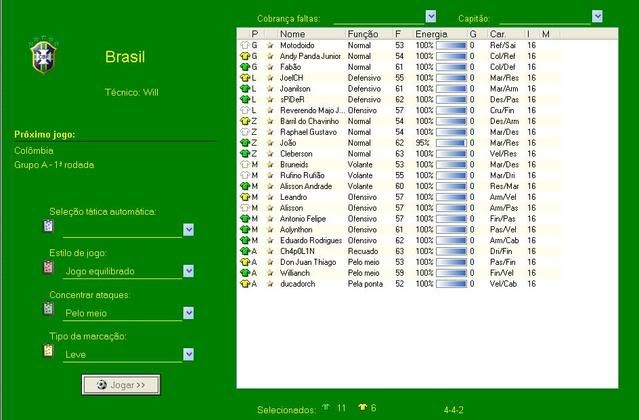Click the Brasil team crest logo

(x=42, y=57)
